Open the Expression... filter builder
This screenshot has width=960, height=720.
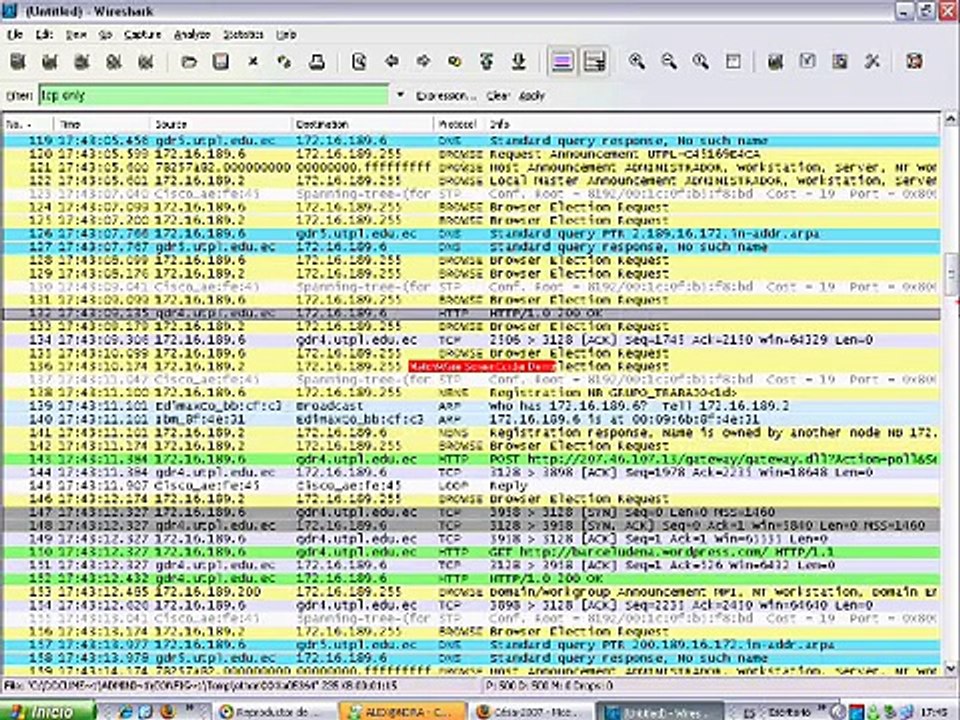(x=446, y=96)
